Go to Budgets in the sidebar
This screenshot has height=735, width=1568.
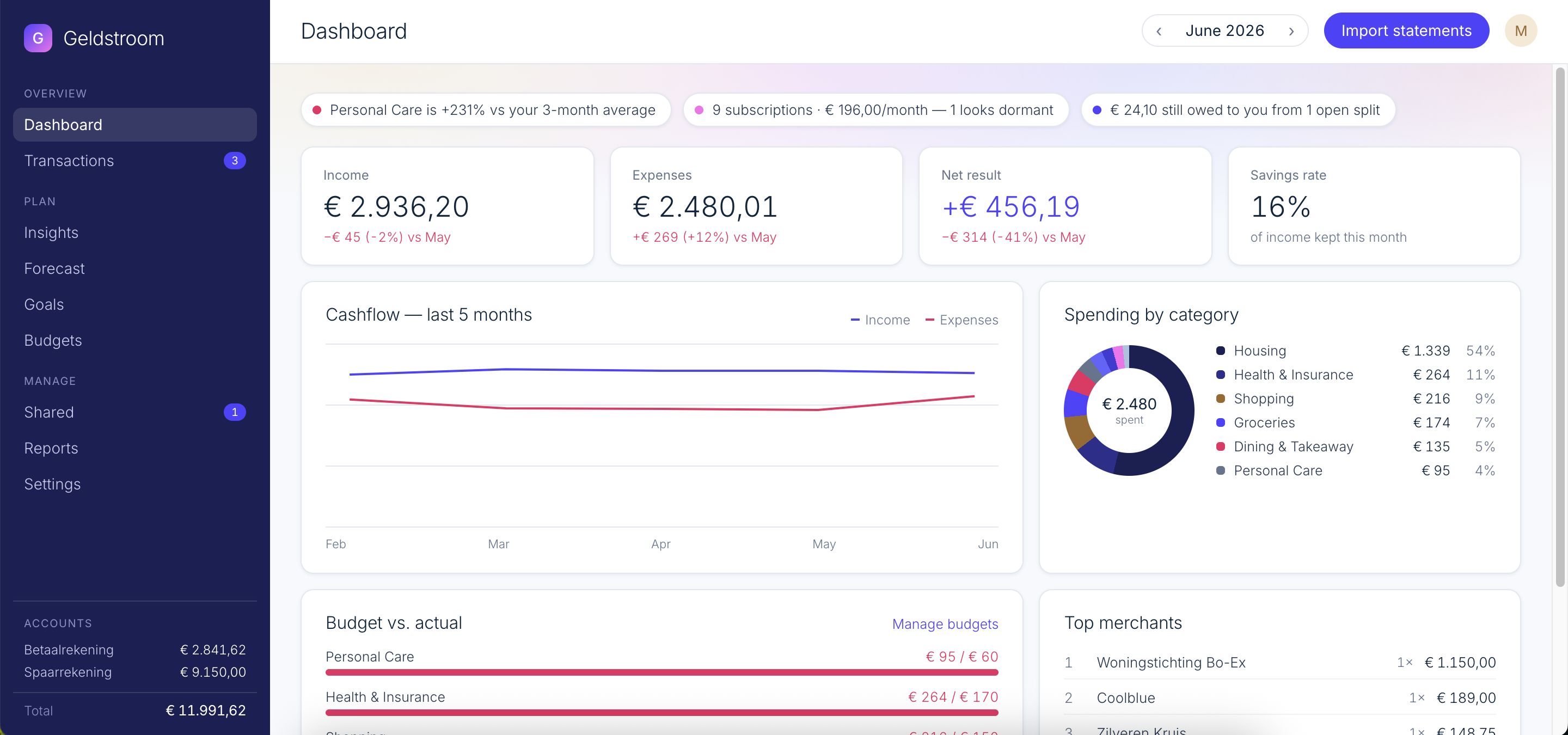click(134, 340)
